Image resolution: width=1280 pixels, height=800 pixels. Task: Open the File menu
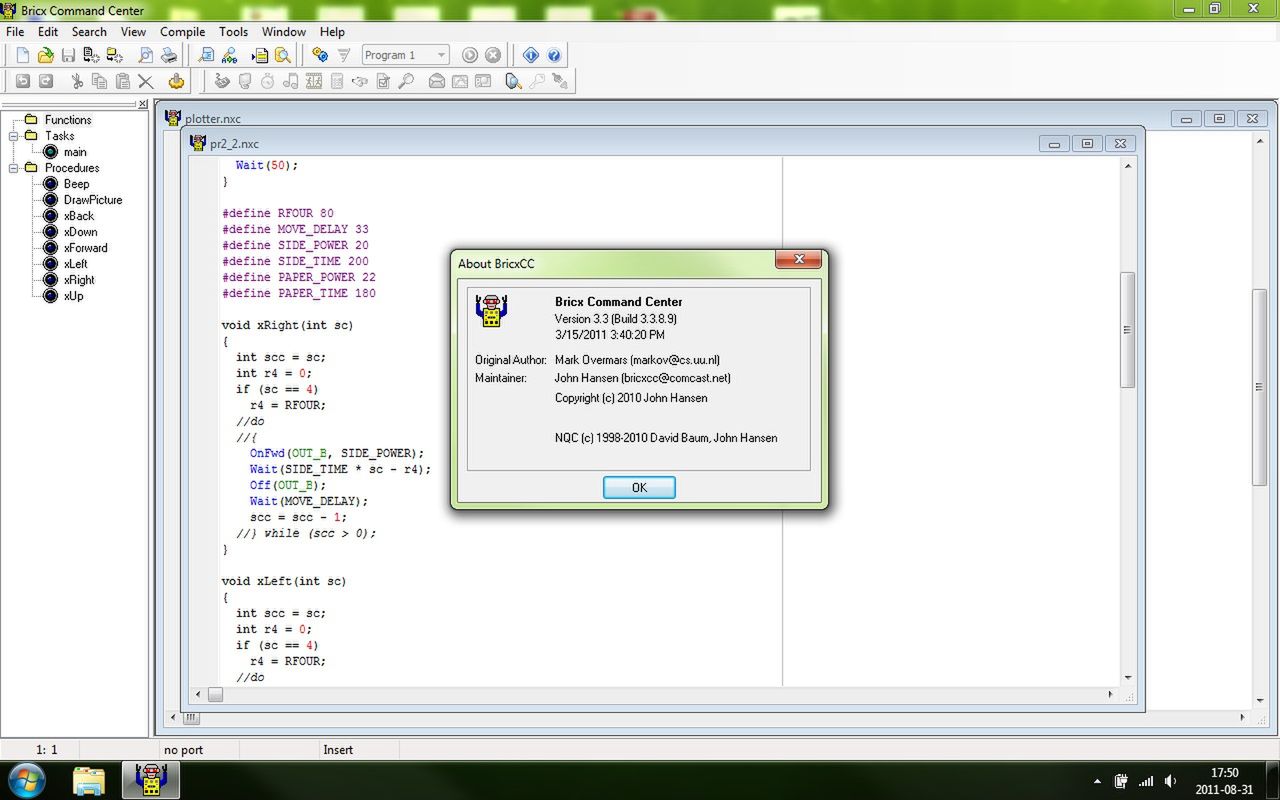(x=15, y=32)
